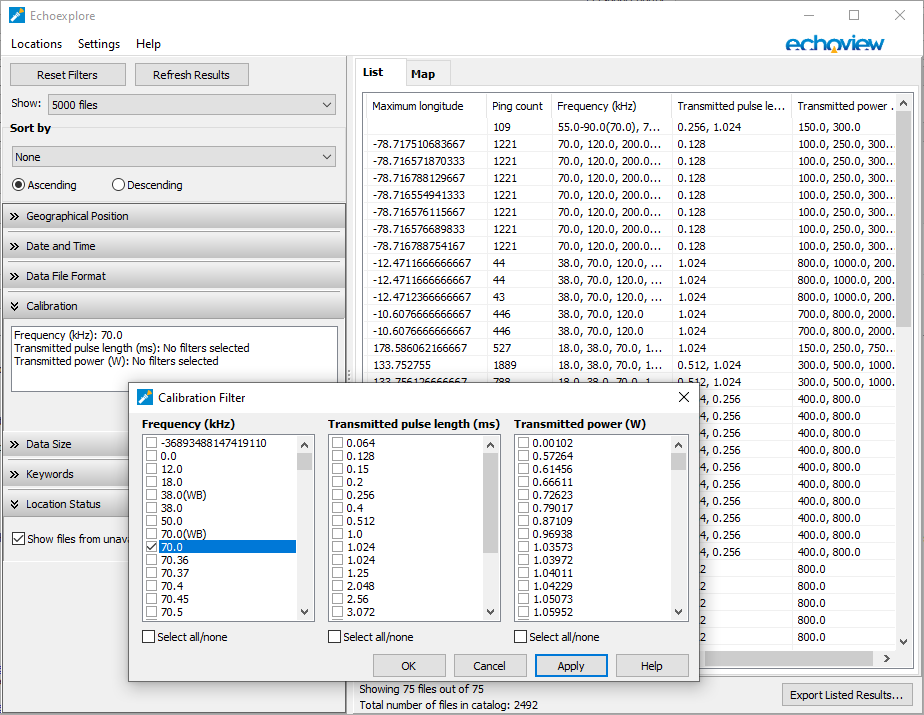Click the results table horizontal scrollbar thumb
The width and height of the screenshot is (924, 715).
point(788,658)
